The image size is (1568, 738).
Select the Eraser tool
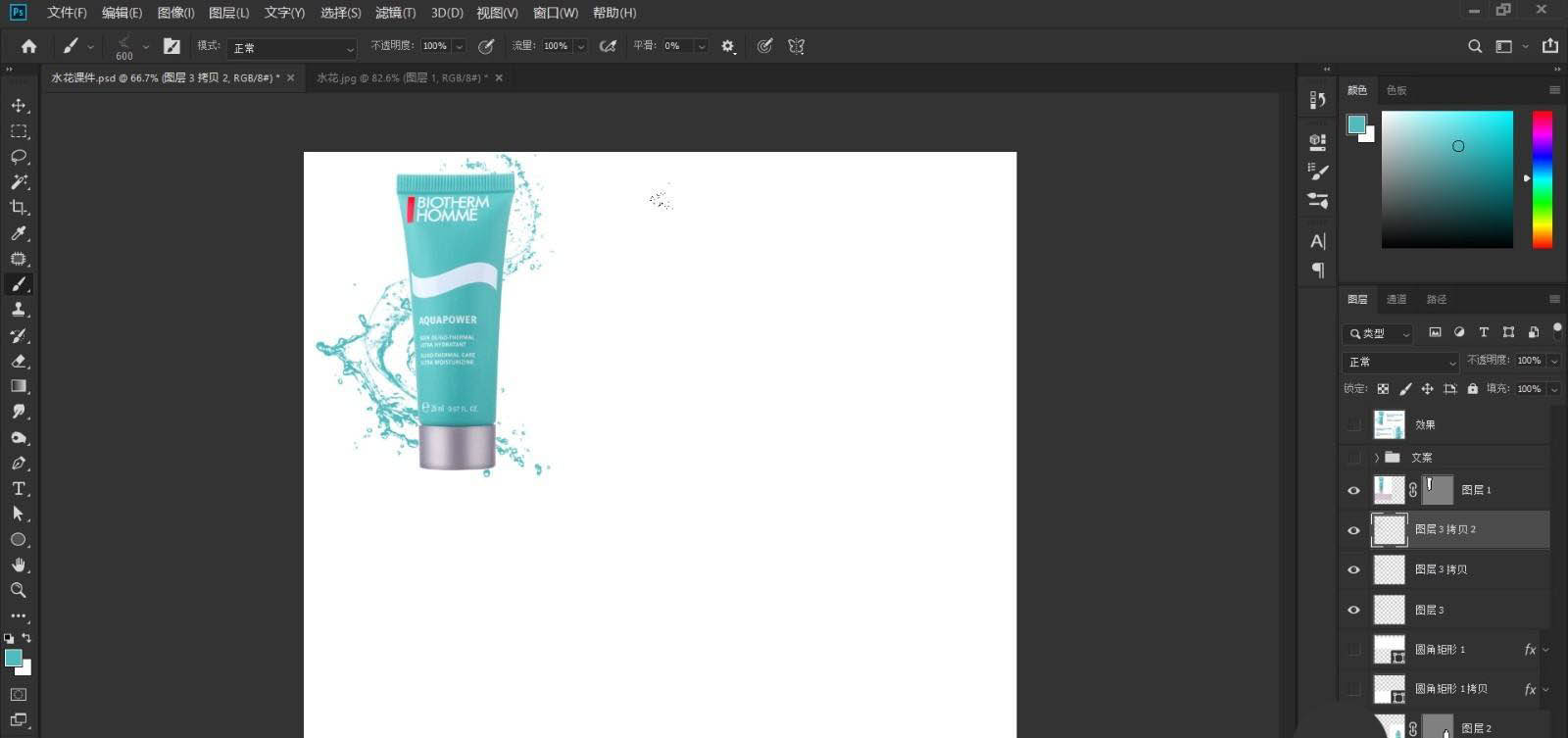tap(19, 361)
